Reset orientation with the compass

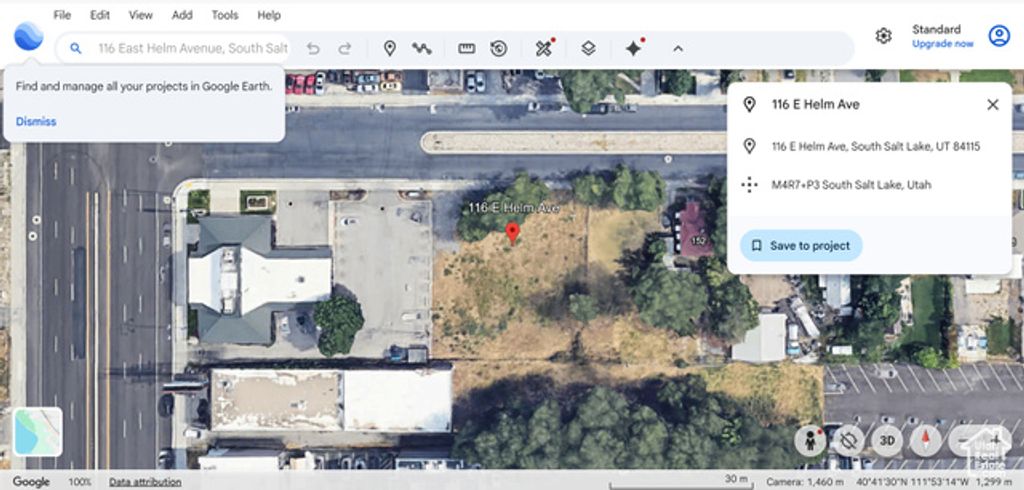point(925,440)
